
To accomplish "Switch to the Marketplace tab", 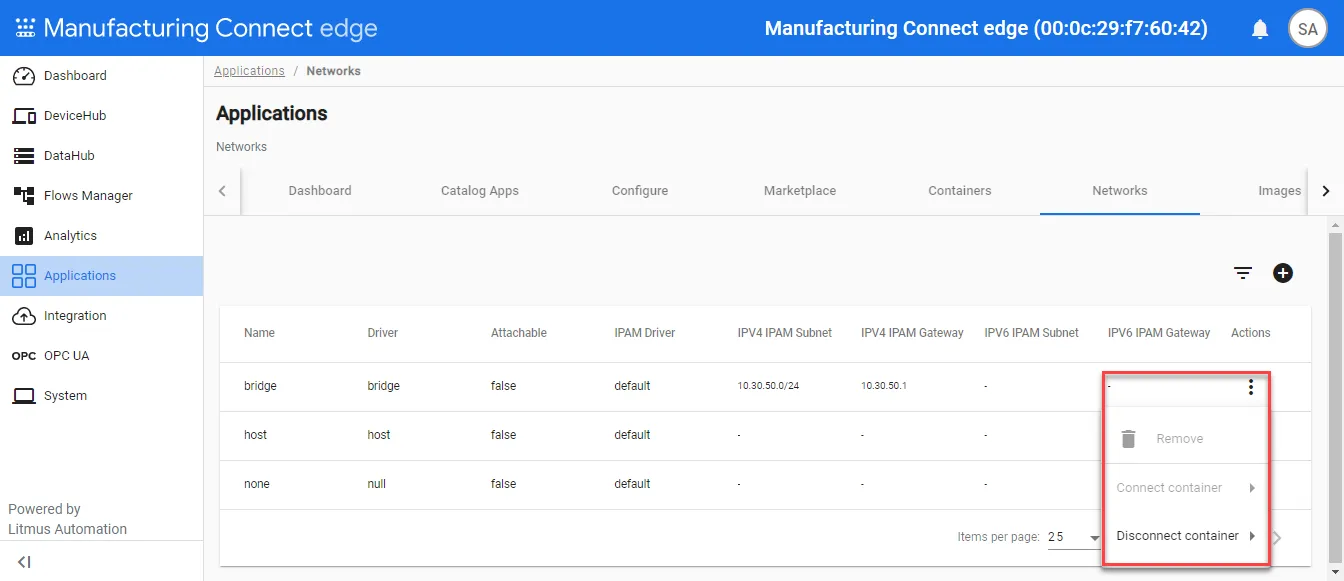I will [x=799, y=191].
